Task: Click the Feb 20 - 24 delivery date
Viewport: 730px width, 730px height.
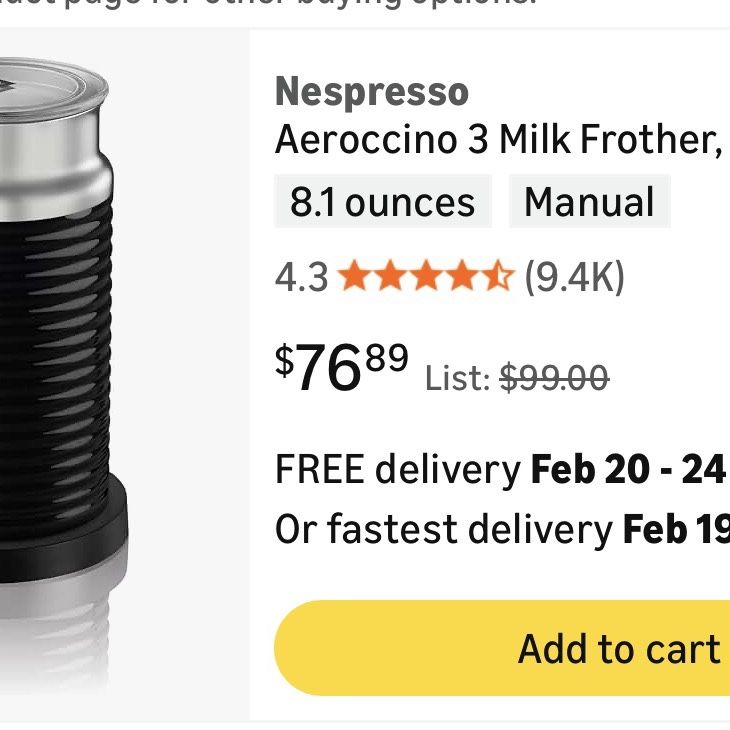Action: click(x=628, y=468)
